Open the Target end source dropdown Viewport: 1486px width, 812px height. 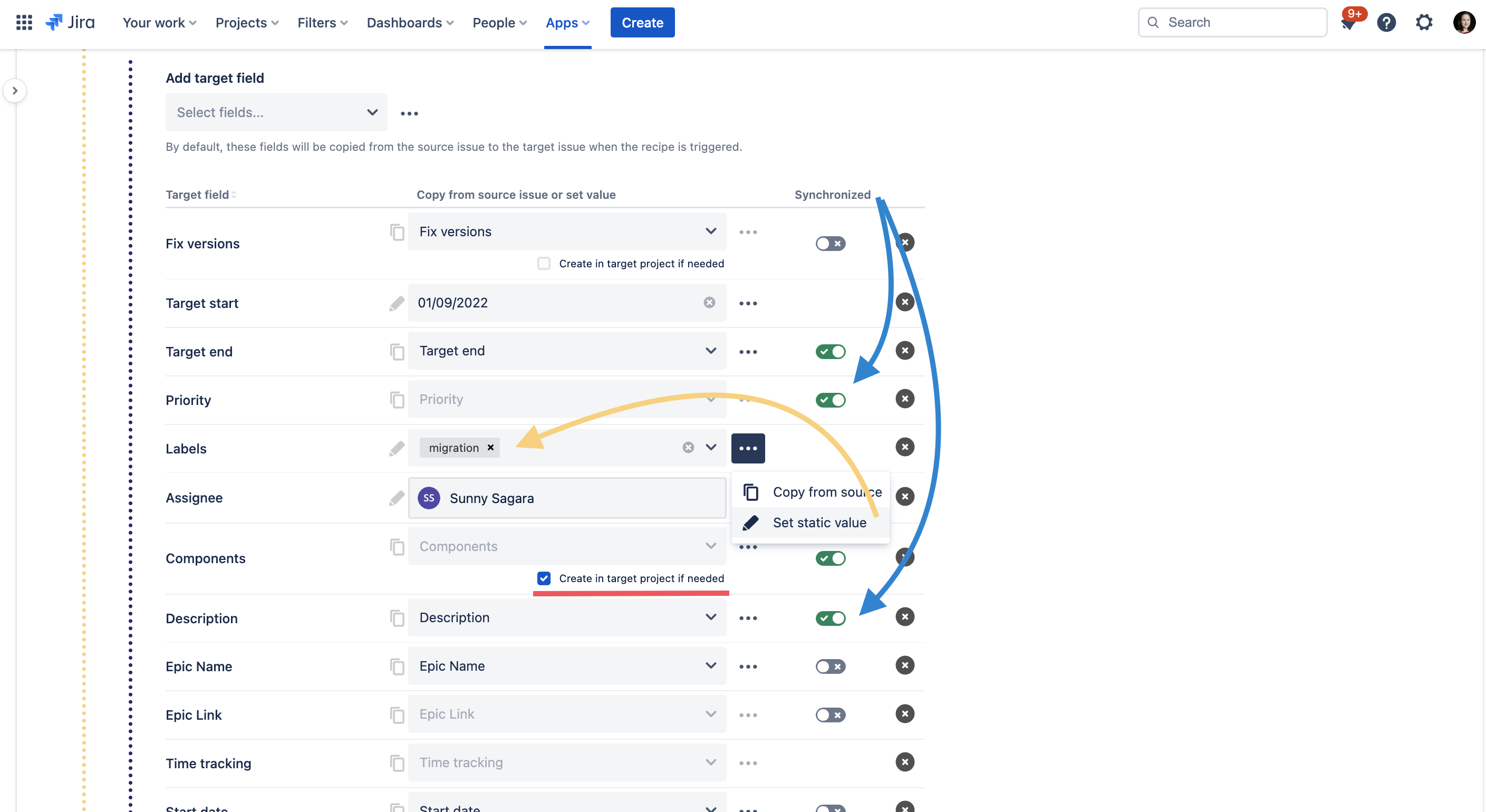[567, 351]
